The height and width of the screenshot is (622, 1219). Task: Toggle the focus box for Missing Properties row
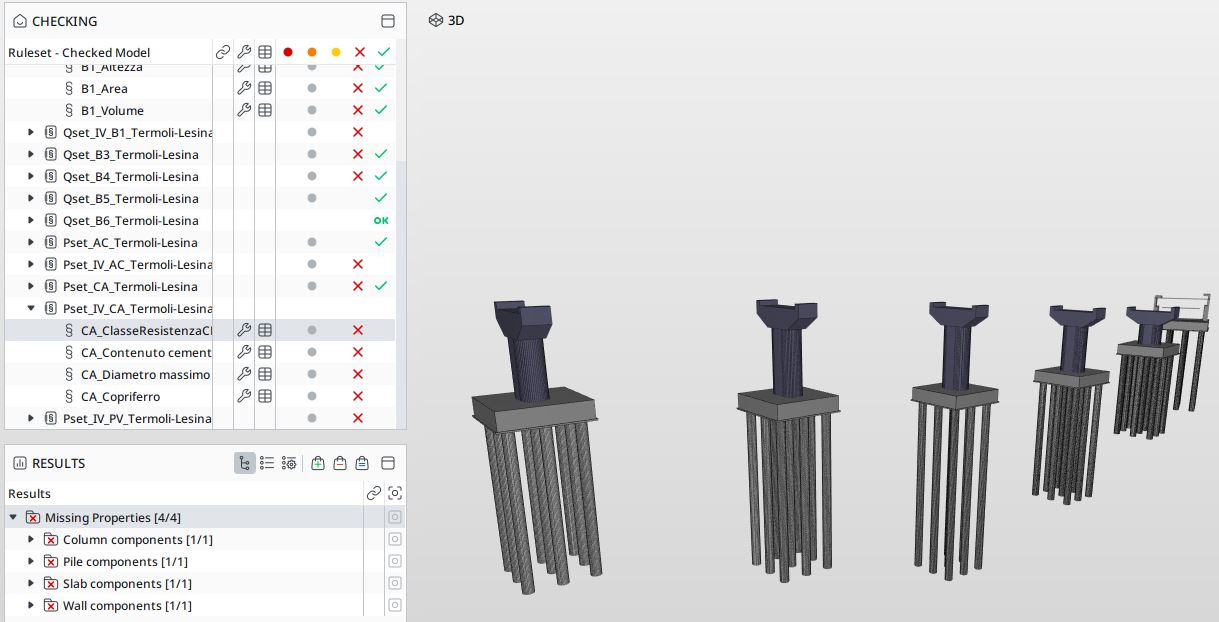point(395,518)
